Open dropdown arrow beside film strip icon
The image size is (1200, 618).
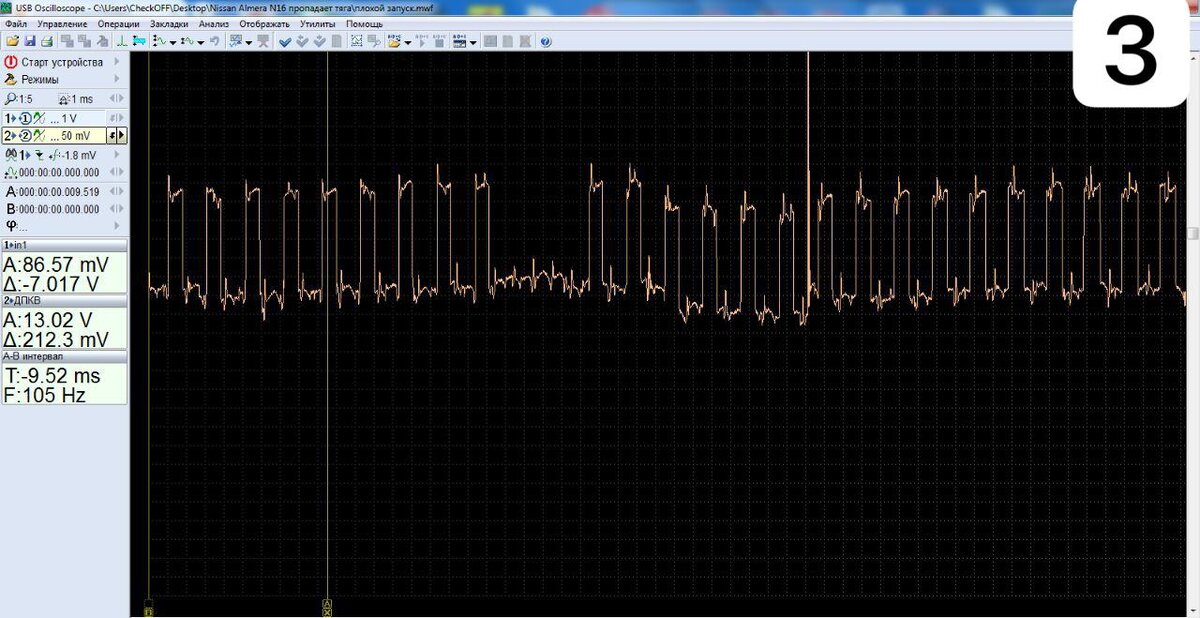point(472,43)
